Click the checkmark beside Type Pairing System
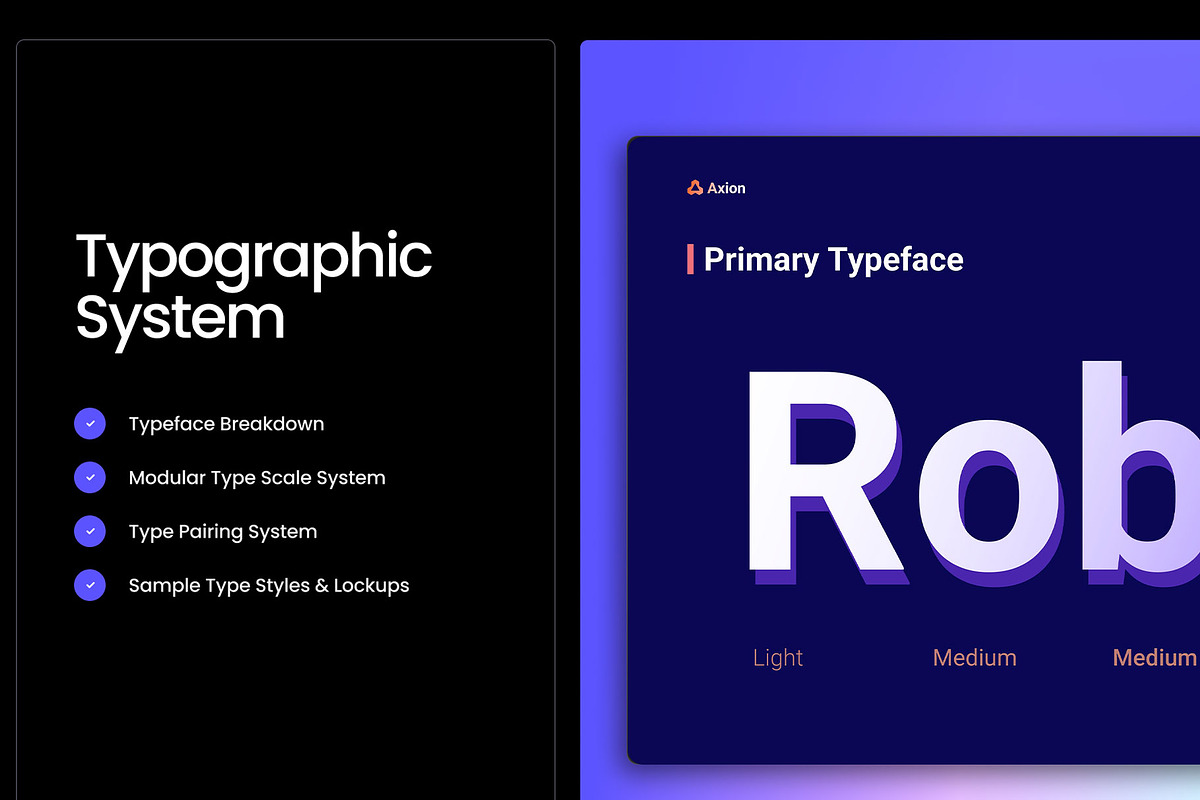This screenshot has height=800, width=1200. [x=90, y=532]
